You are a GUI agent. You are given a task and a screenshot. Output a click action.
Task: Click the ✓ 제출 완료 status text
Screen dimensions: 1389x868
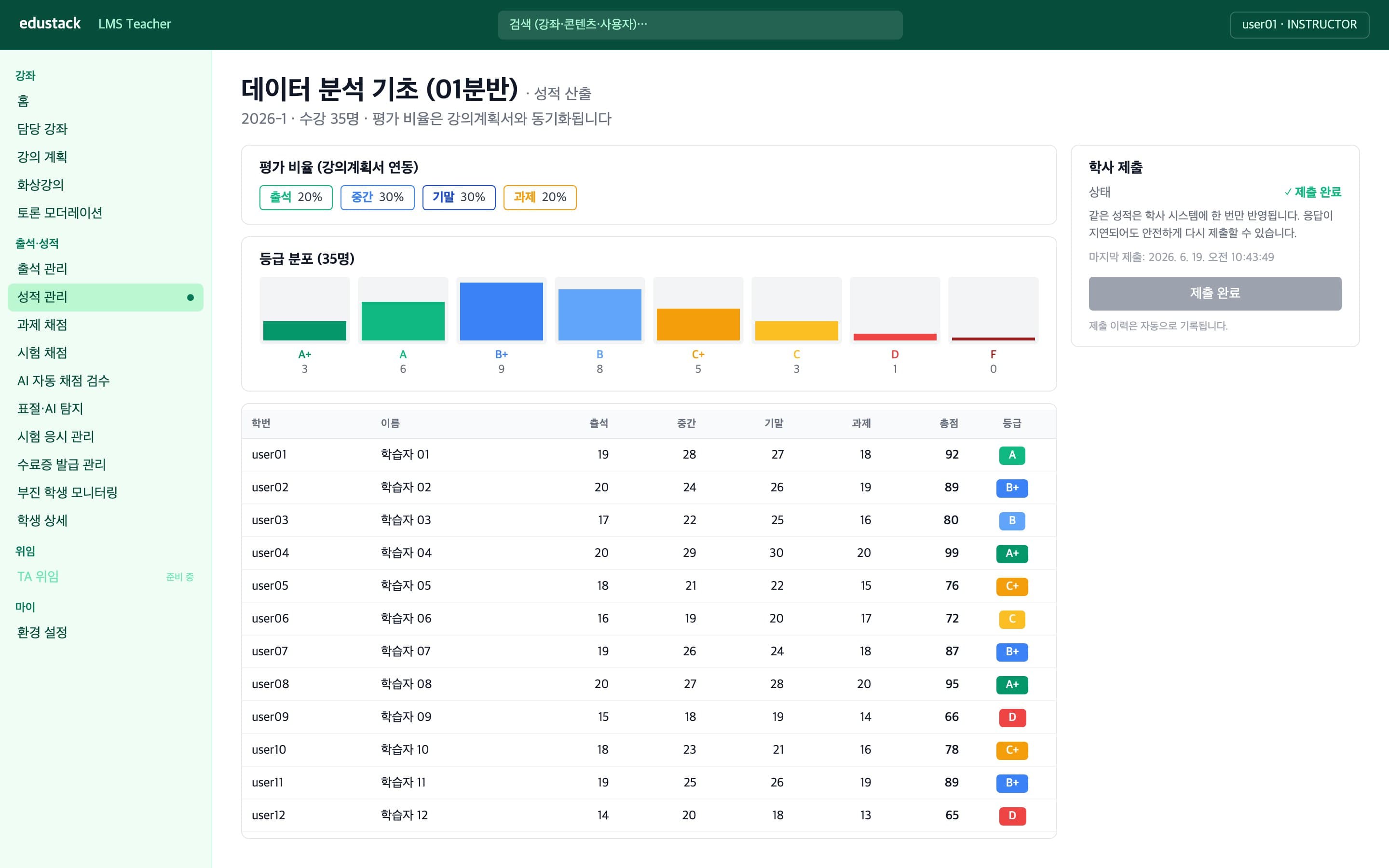1313,192
